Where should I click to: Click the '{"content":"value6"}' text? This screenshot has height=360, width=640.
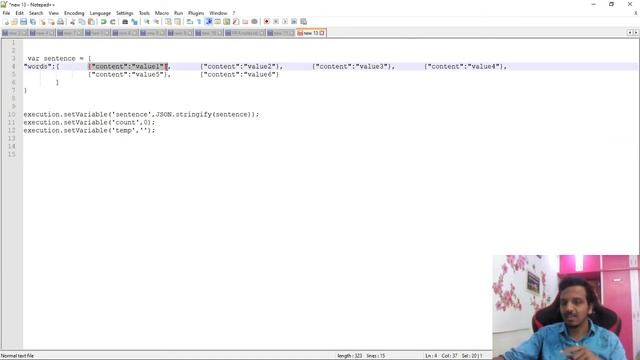240,74
